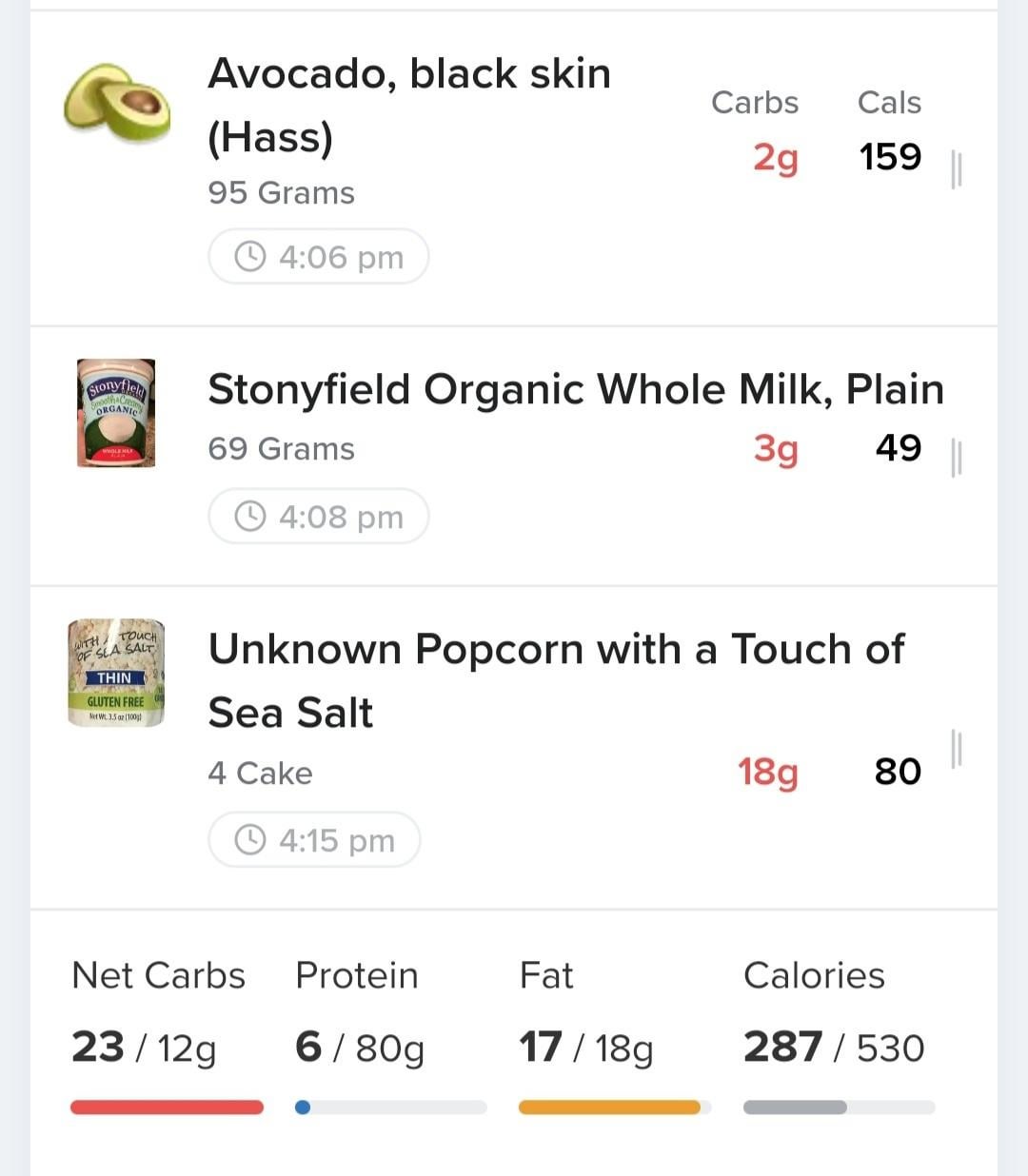Tap the red Net Carbs progress bar
Screen dimensions: 1028x1176
point(167,1107)
